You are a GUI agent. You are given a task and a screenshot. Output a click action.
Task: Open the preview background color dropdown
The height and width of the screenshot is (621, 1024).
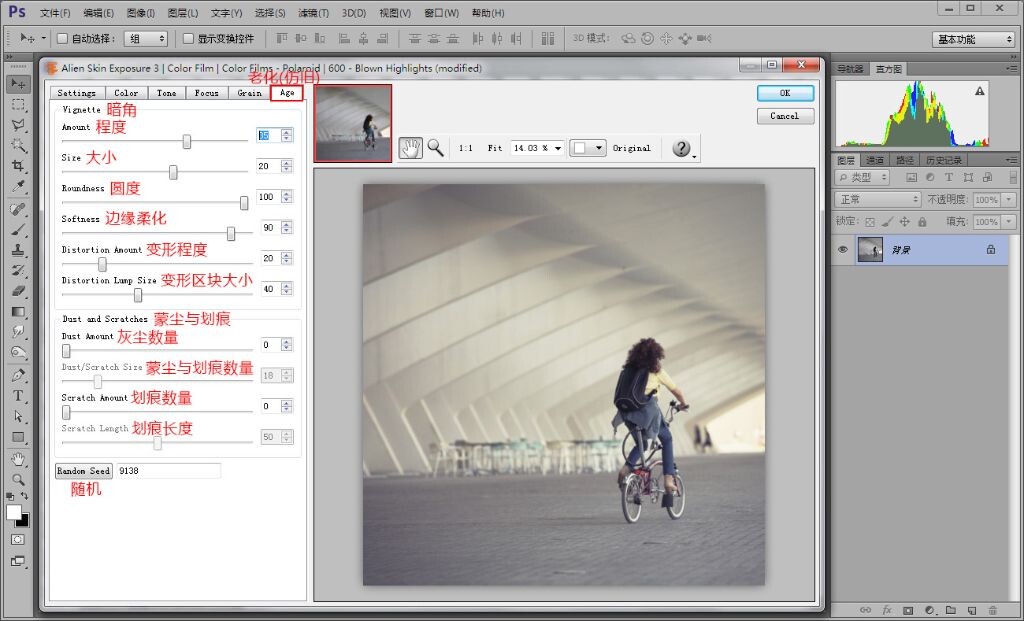[x=588, y=148]
